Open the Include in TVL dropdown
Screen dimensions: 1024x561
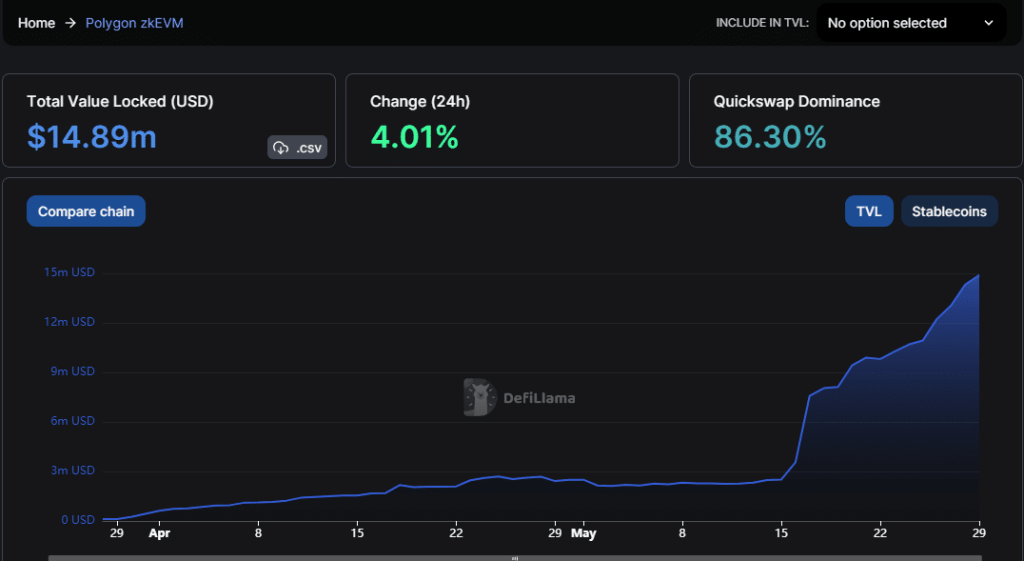(911, 23)
